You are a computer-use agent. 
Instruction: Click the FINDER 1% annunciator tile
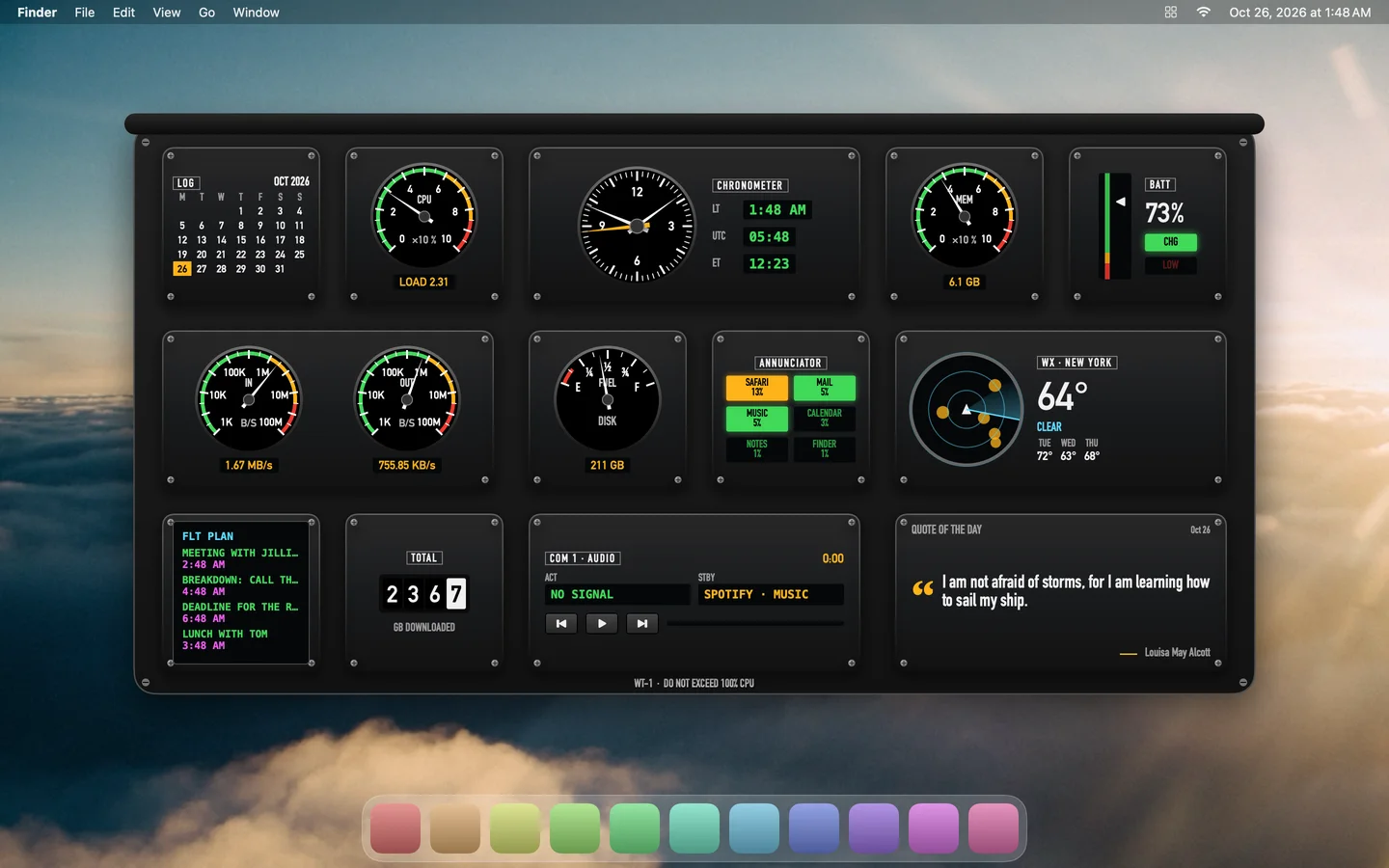pyautogui.click(x=825, y=449)
